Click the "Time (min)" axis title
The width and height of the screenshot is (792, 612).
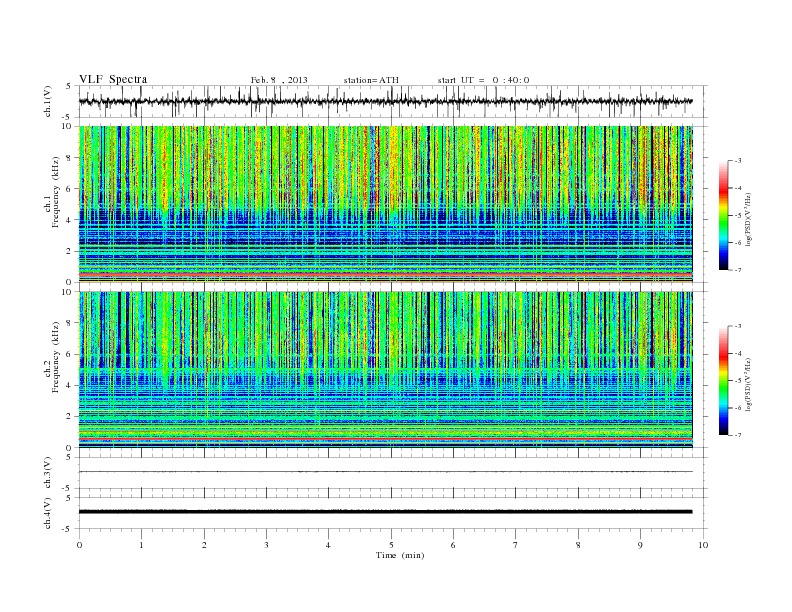coord(400,555)
